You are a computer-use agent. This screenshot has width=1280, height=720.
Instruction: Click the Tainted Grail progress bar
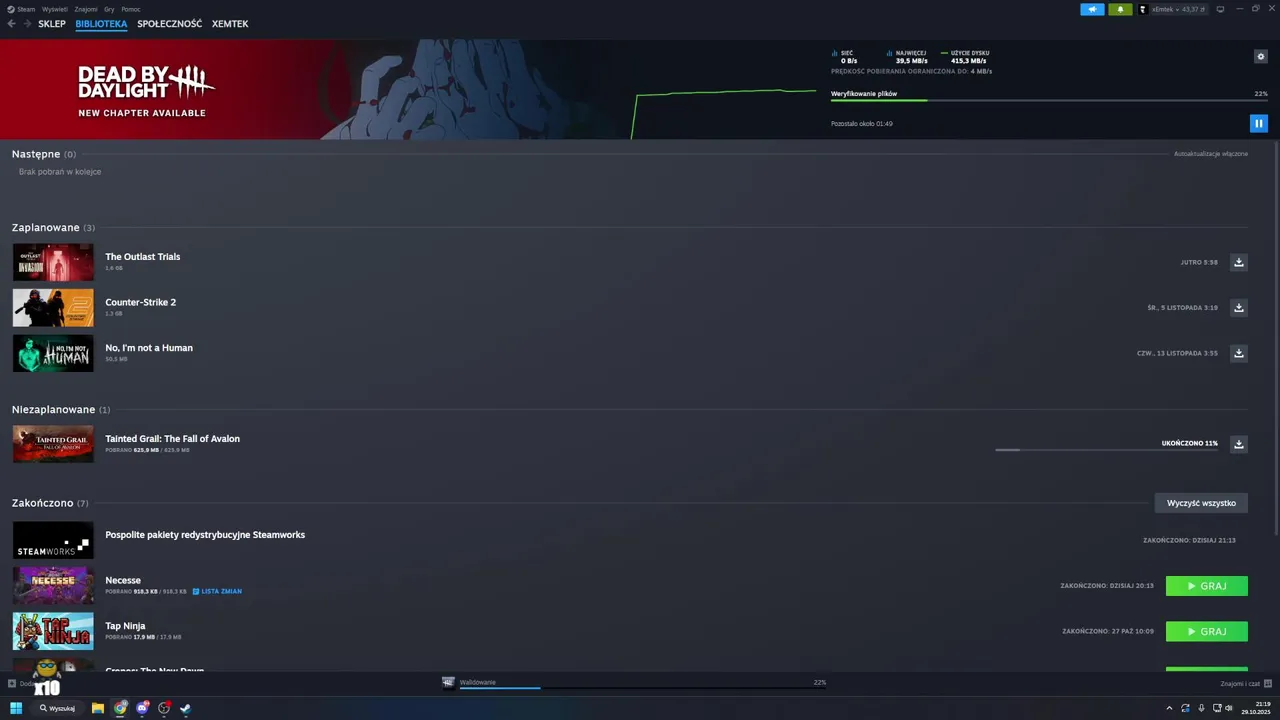(x=1106, y=450)
